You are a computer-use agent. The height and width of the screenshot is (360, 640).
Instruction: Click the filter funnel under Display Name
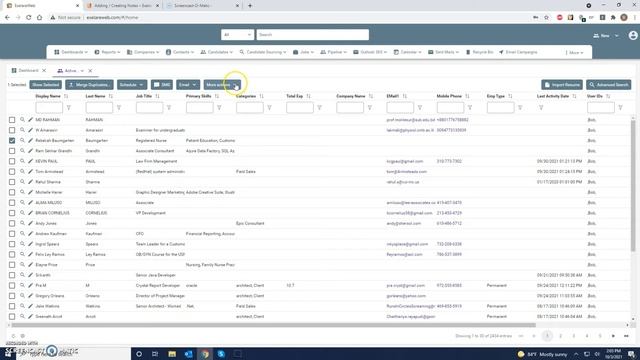[69, 108]
